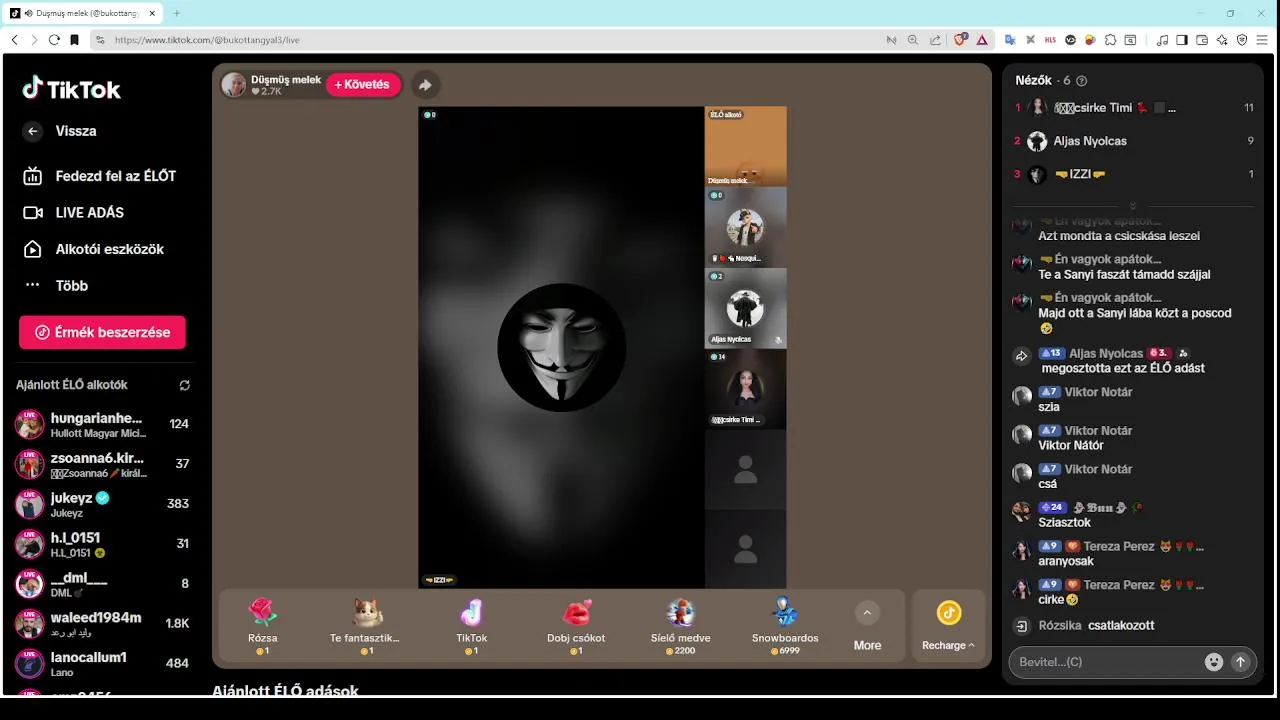1280x720 pixels.
Task: Select the Nosqui guest tile
Action: tap(745, 227)
